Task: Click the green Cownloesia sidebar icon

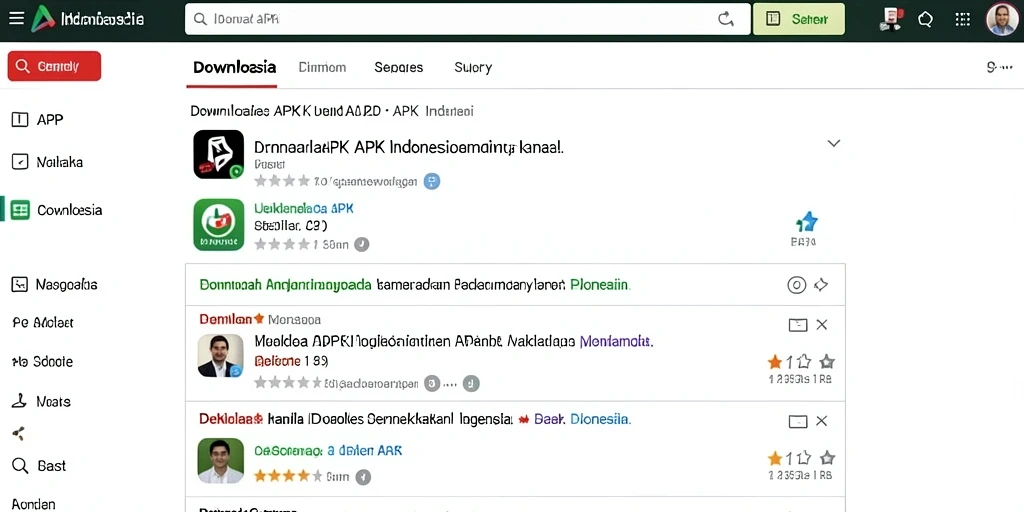Action: (x=20, y=210)
